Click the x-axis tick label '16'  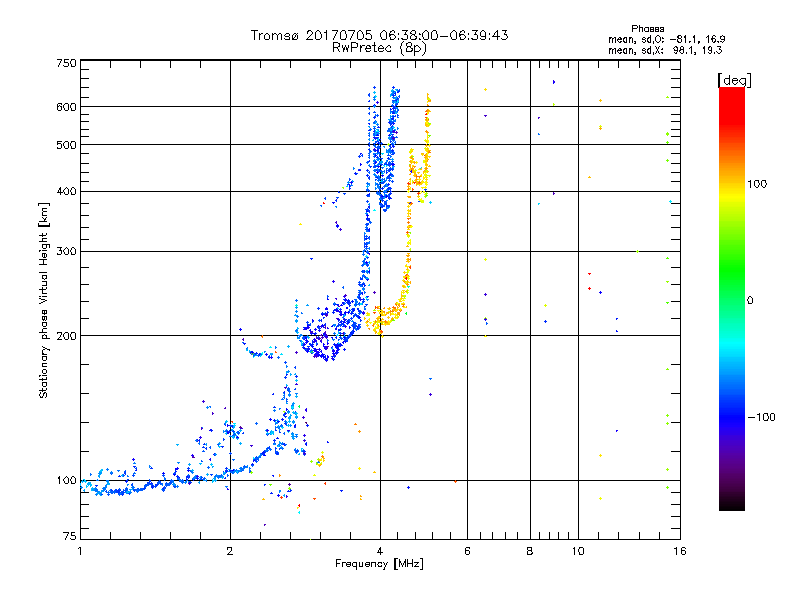click(680, 551)
